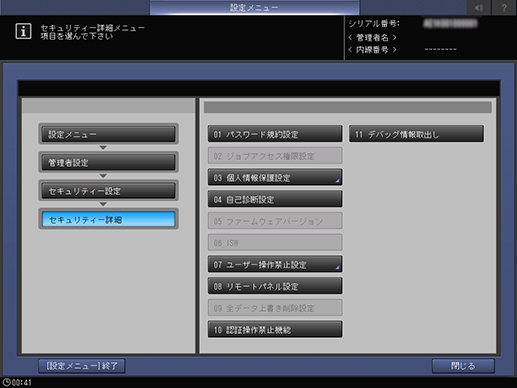
Task: Click the speaker sound icon at top
Action: 478,7
